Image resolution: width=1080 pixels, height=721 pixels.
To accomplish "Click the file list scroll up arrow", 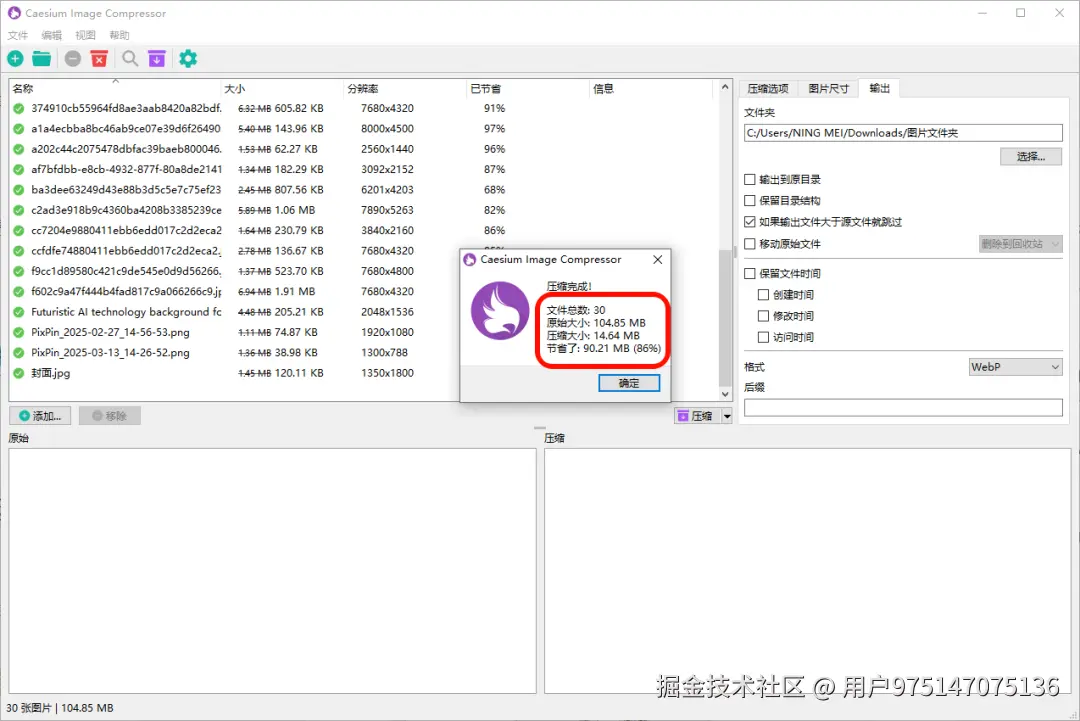I will [x=725, y=87].
